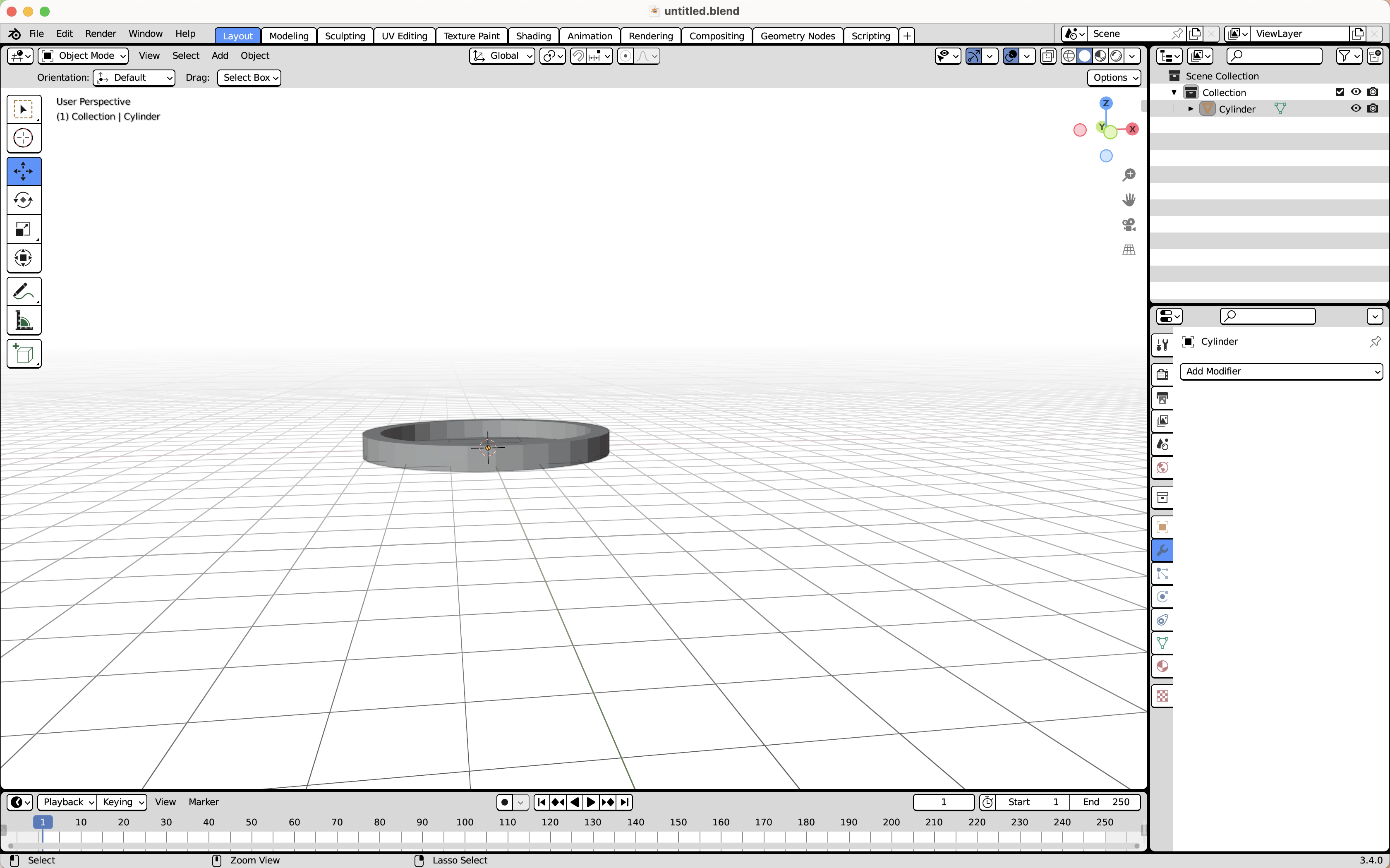Open the Object Mode dropdown
Screen dimensions: 1390x868
click(x=83, y=56)
